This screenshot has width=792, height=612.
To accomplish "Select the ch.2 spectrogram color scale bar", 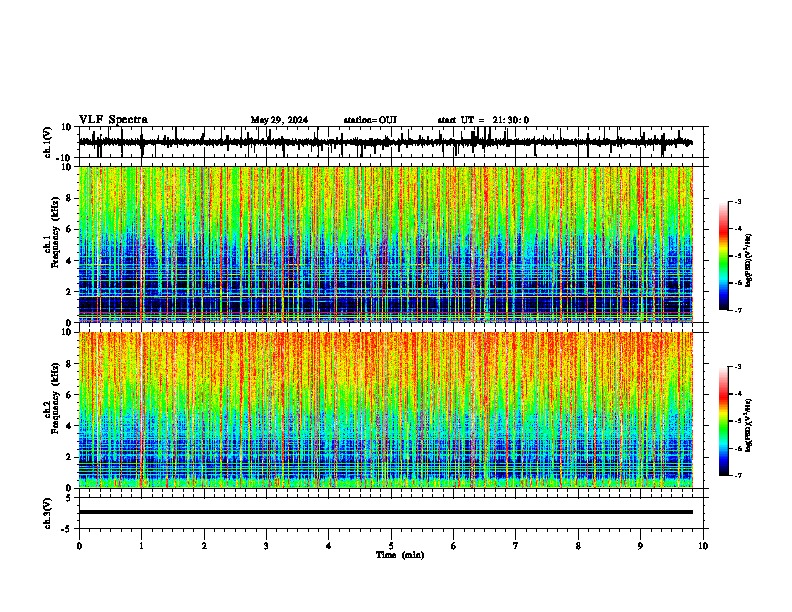I will 723,421.
